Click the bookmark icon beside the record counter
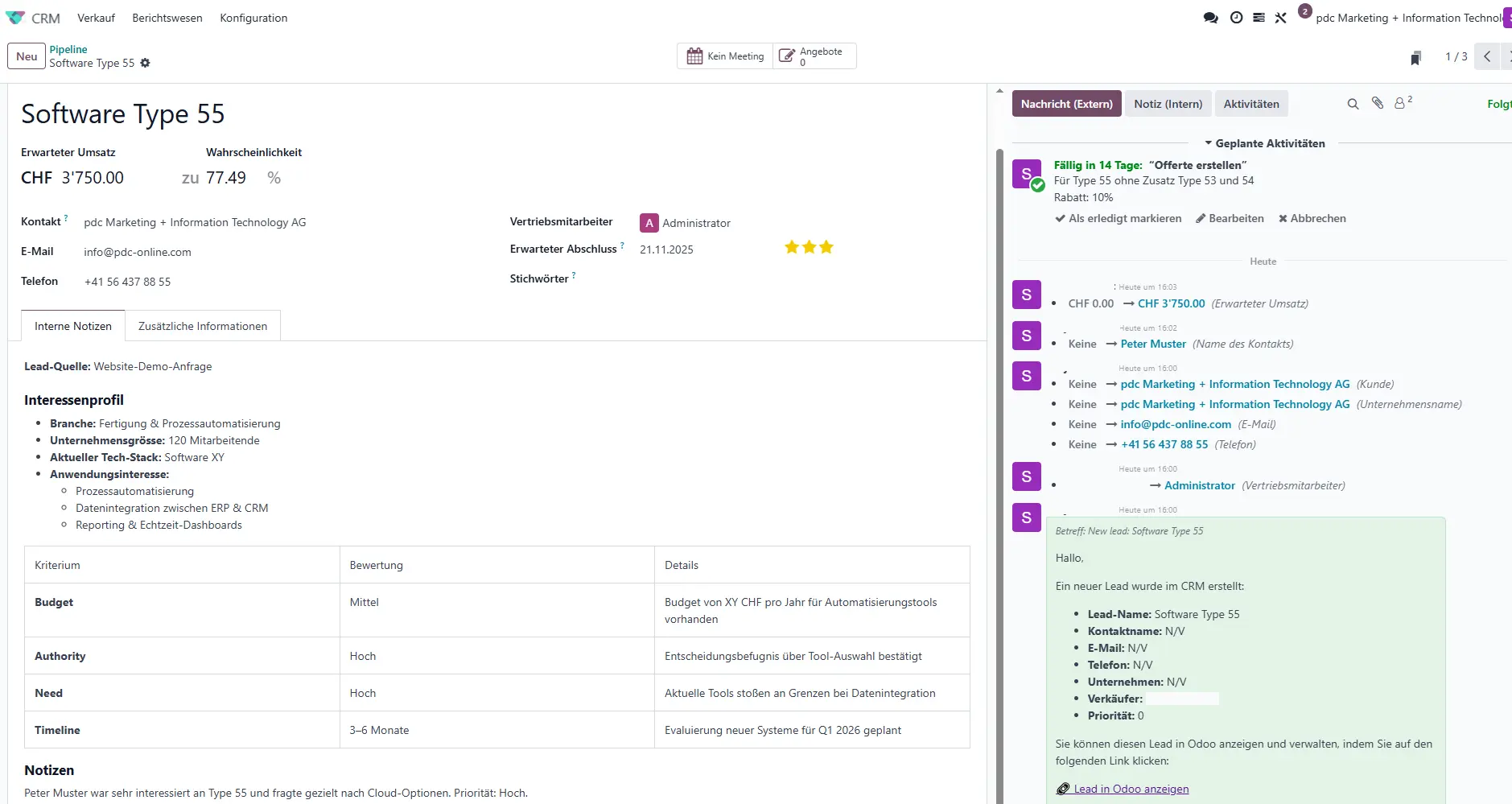 point(1415,57)
